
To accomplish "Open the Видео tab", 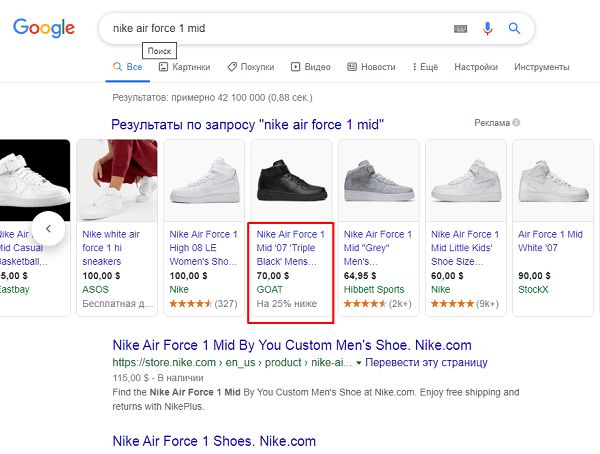I will [311, 67].
